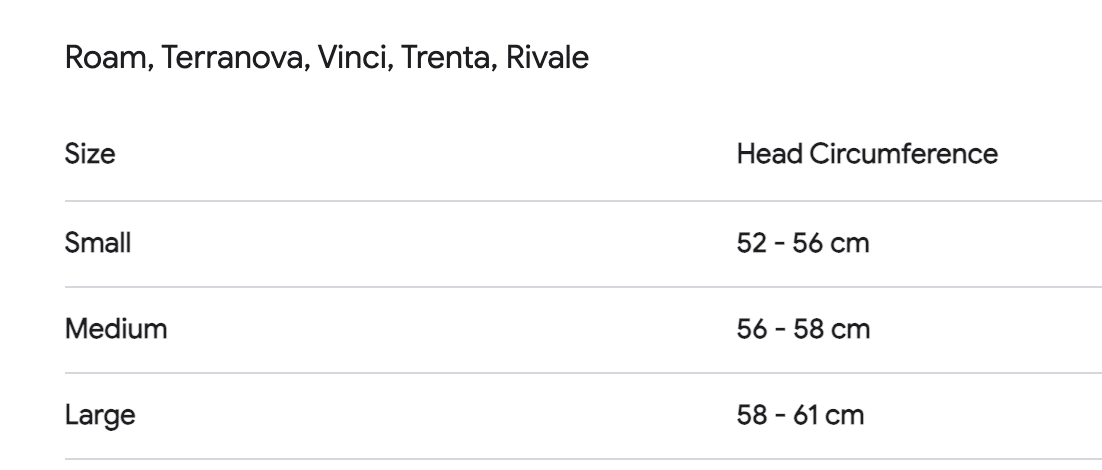Click the word Head in column header

770,154
